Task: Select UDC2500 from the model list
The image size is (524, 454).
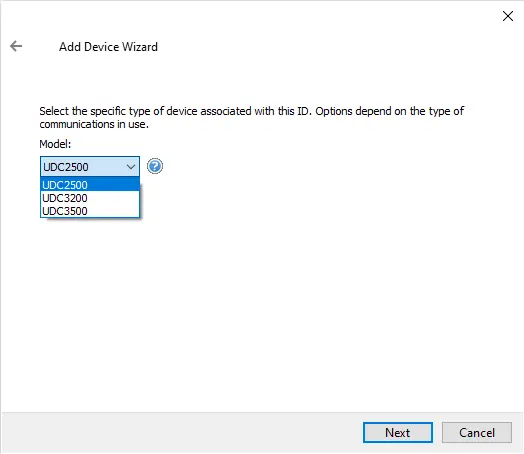Action: click(90, 185)
